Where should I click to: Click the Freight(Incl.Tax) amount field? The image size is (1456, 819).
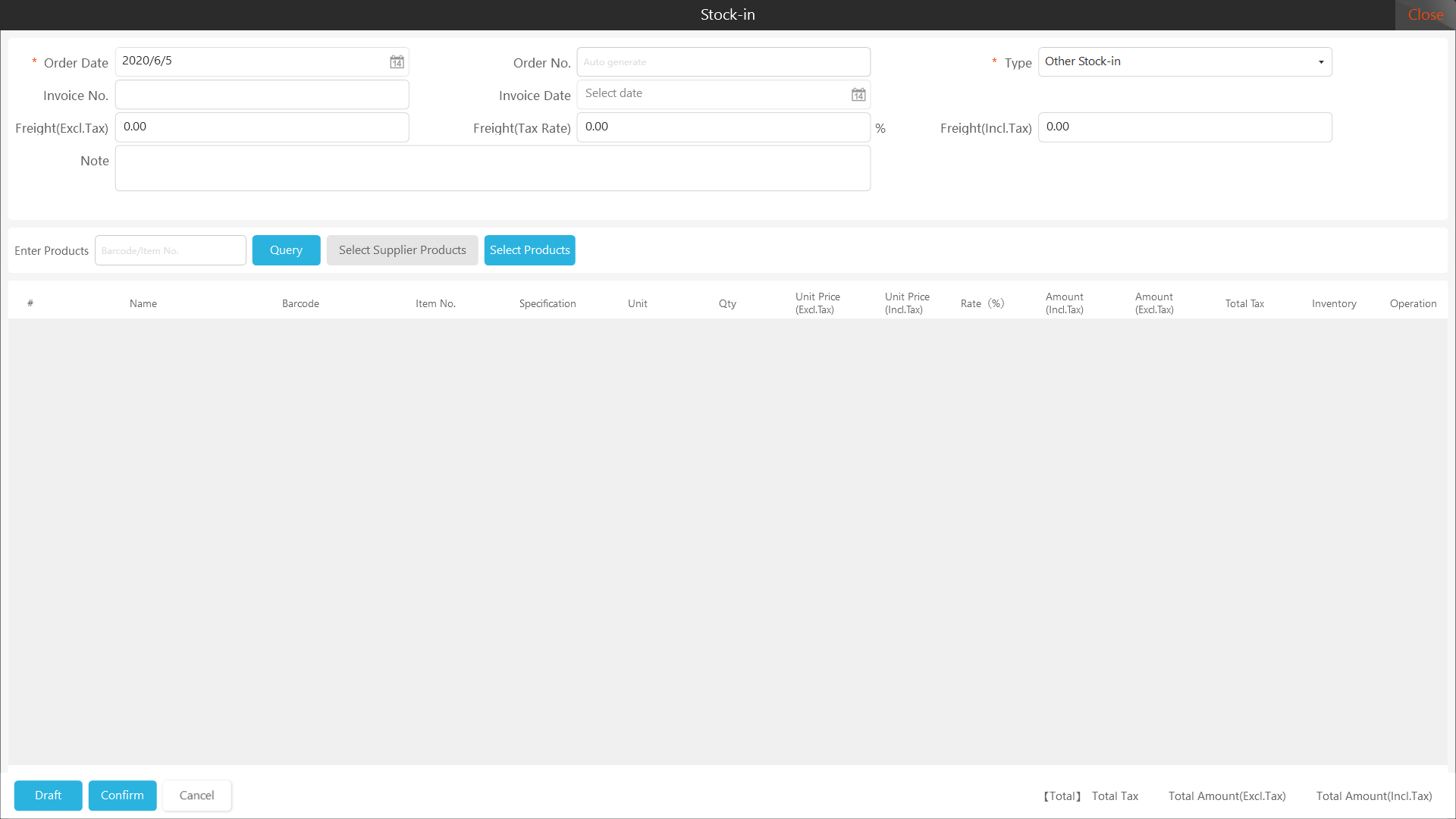tap(1184, 127)
